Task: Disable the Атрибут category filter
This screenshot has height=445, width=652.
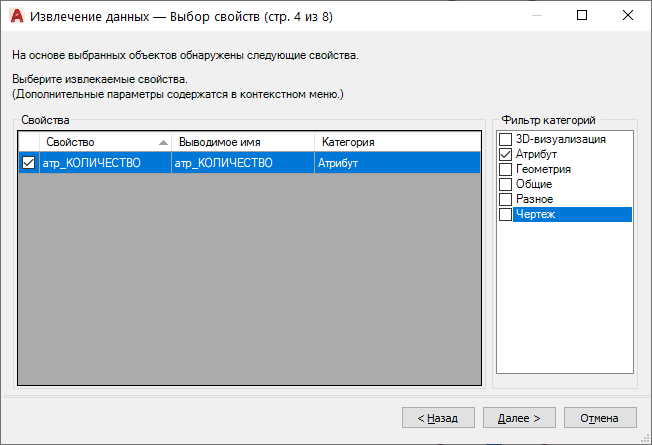Action: (505, 154)
